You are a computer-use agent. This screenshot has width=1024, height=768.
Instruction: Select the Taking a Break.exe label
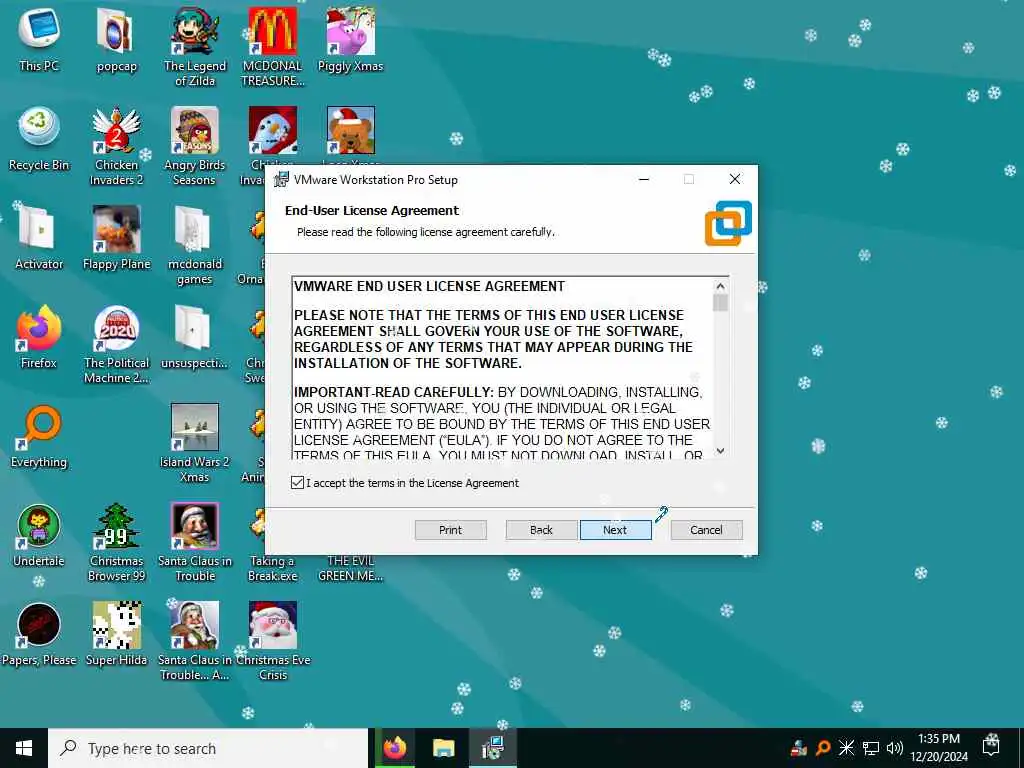[x=273, y=568]
